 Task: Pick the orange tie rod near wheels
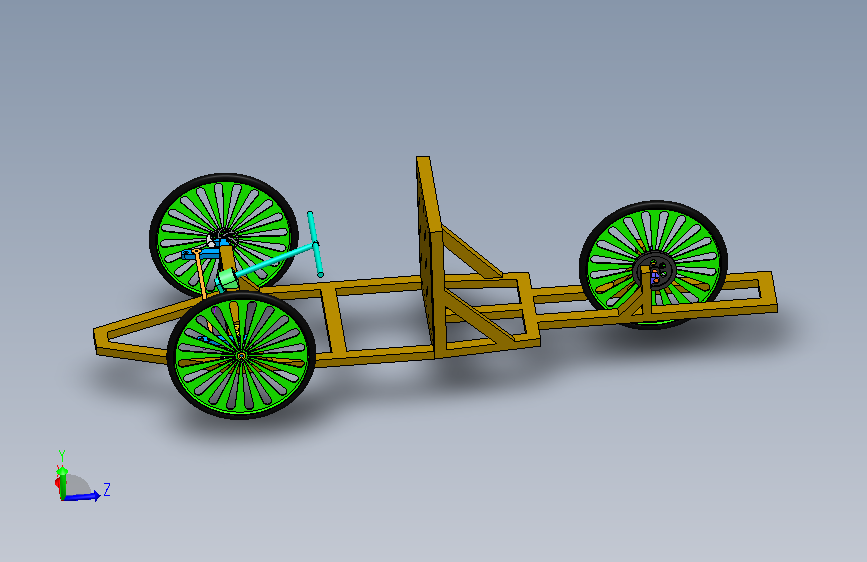[x=200, y=274]
